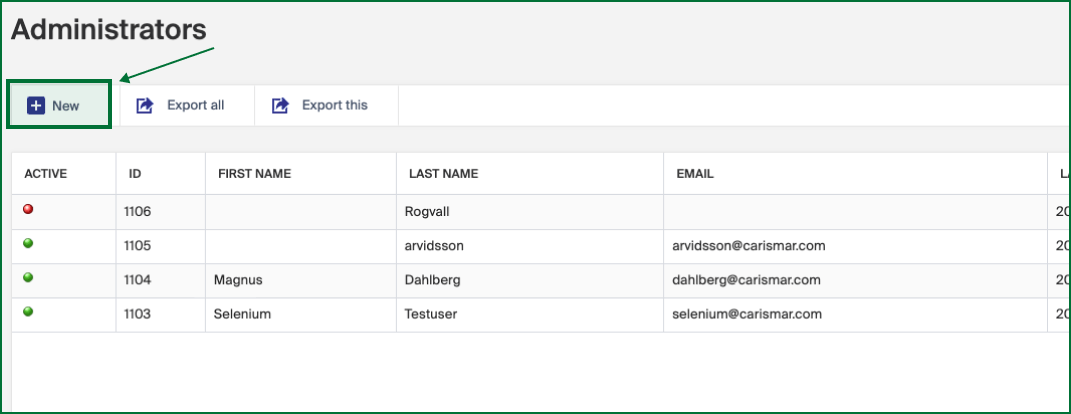1071x414 pixels.
Task: Sort by the ACTIVE column header
Action: (46, 174)
